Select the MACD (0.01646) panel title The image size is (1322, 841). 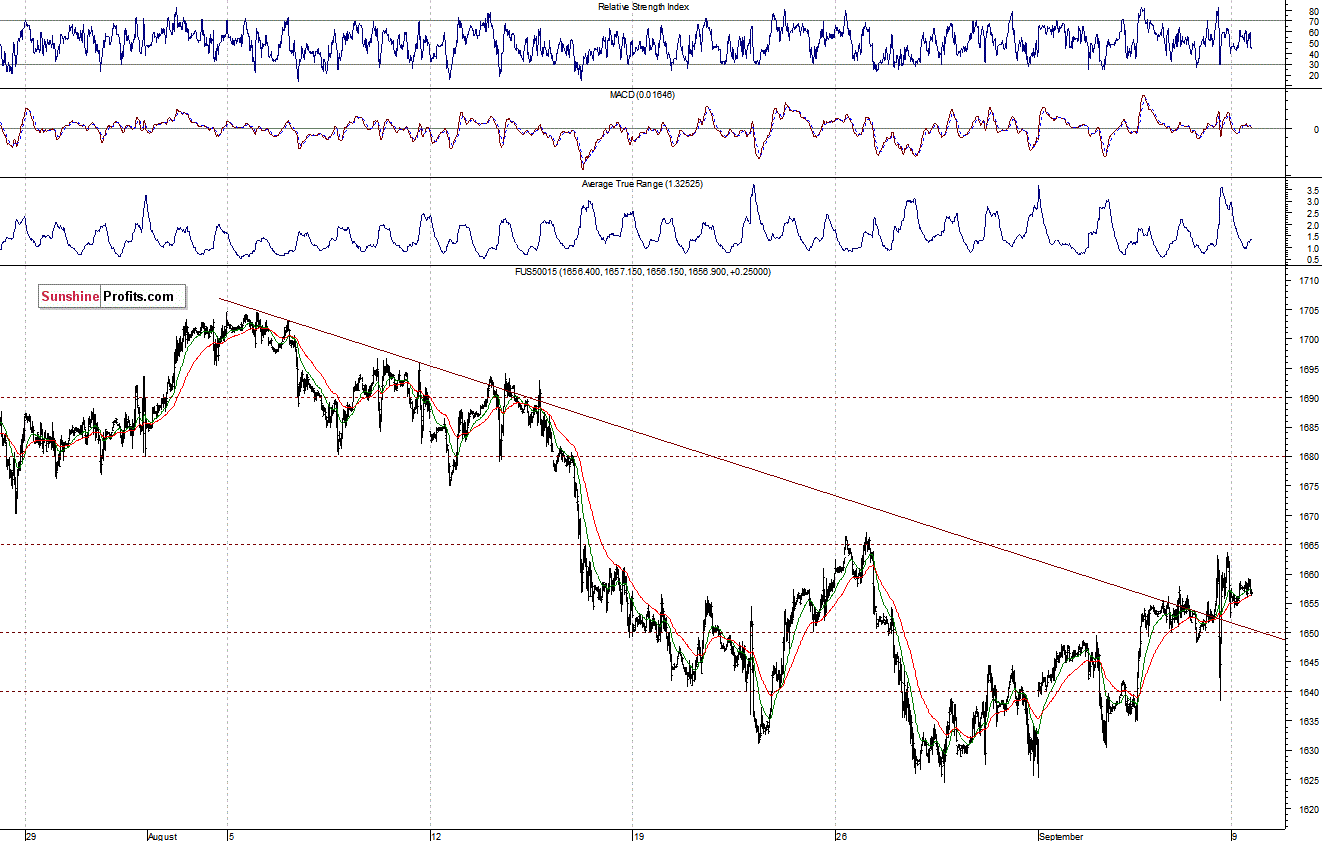point(643,95)
